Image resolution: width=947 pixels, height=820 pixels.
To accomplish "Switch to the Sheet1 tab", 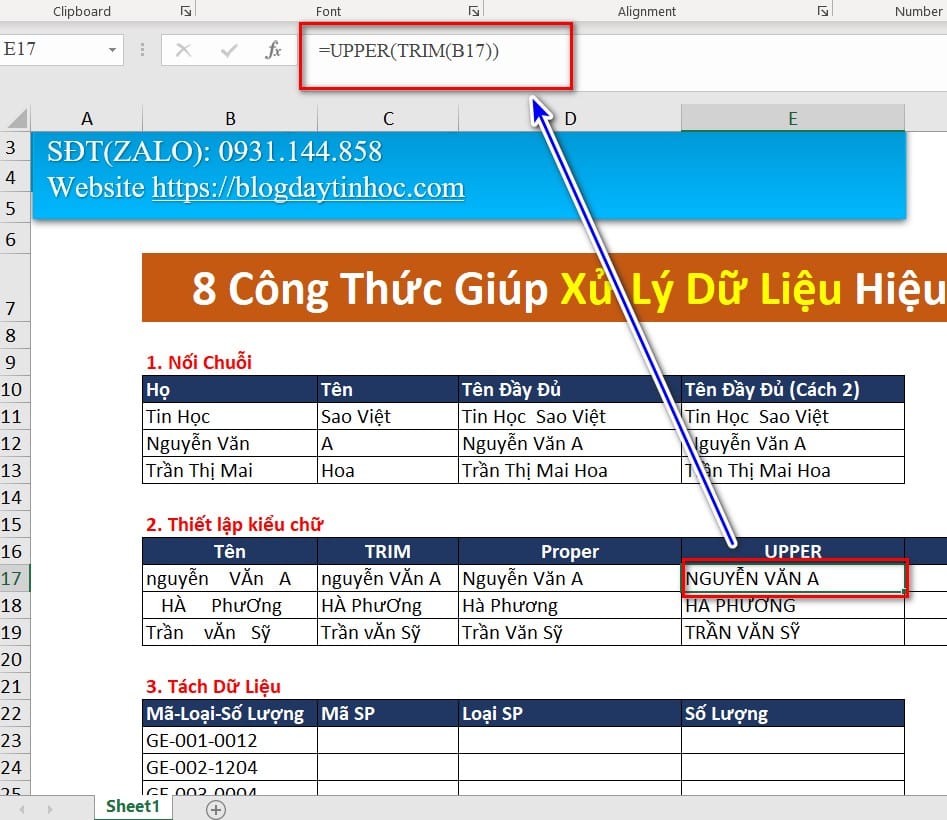I will point(133,807).
